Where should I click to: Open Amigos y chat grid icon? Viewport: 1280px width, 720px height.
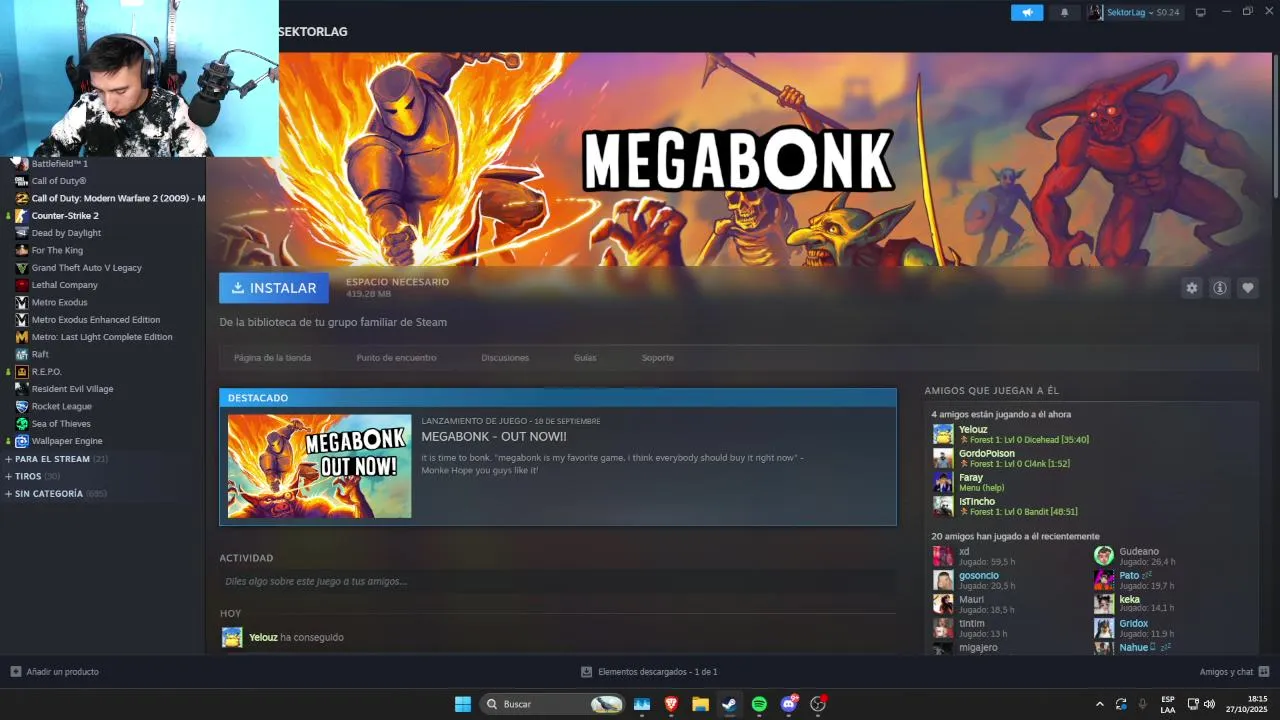(x=1264, y=672)
